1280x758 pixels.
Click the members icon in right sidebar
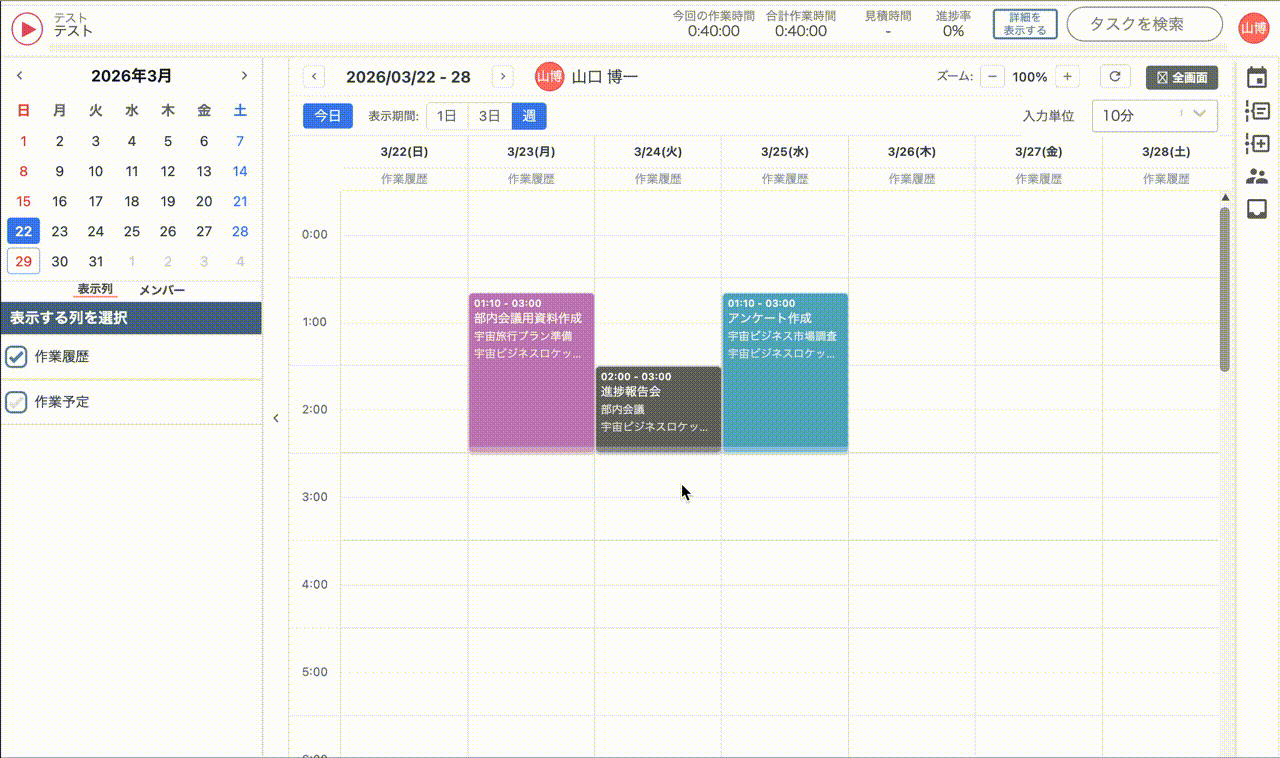[1258, 175]
